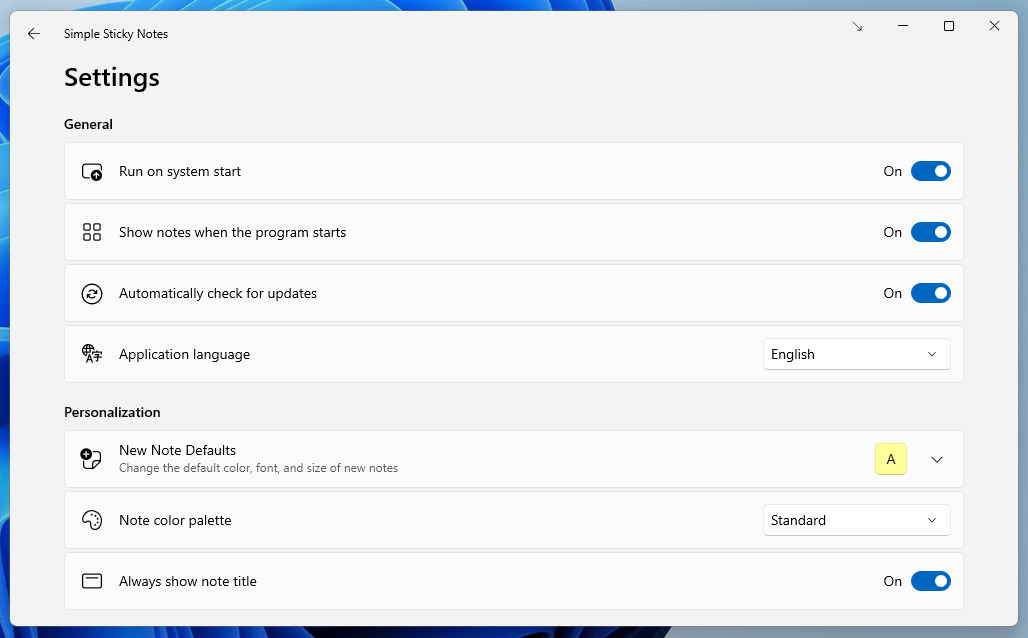Disable Run on system start toggle

pyautogui.click(x=930, y=172)
